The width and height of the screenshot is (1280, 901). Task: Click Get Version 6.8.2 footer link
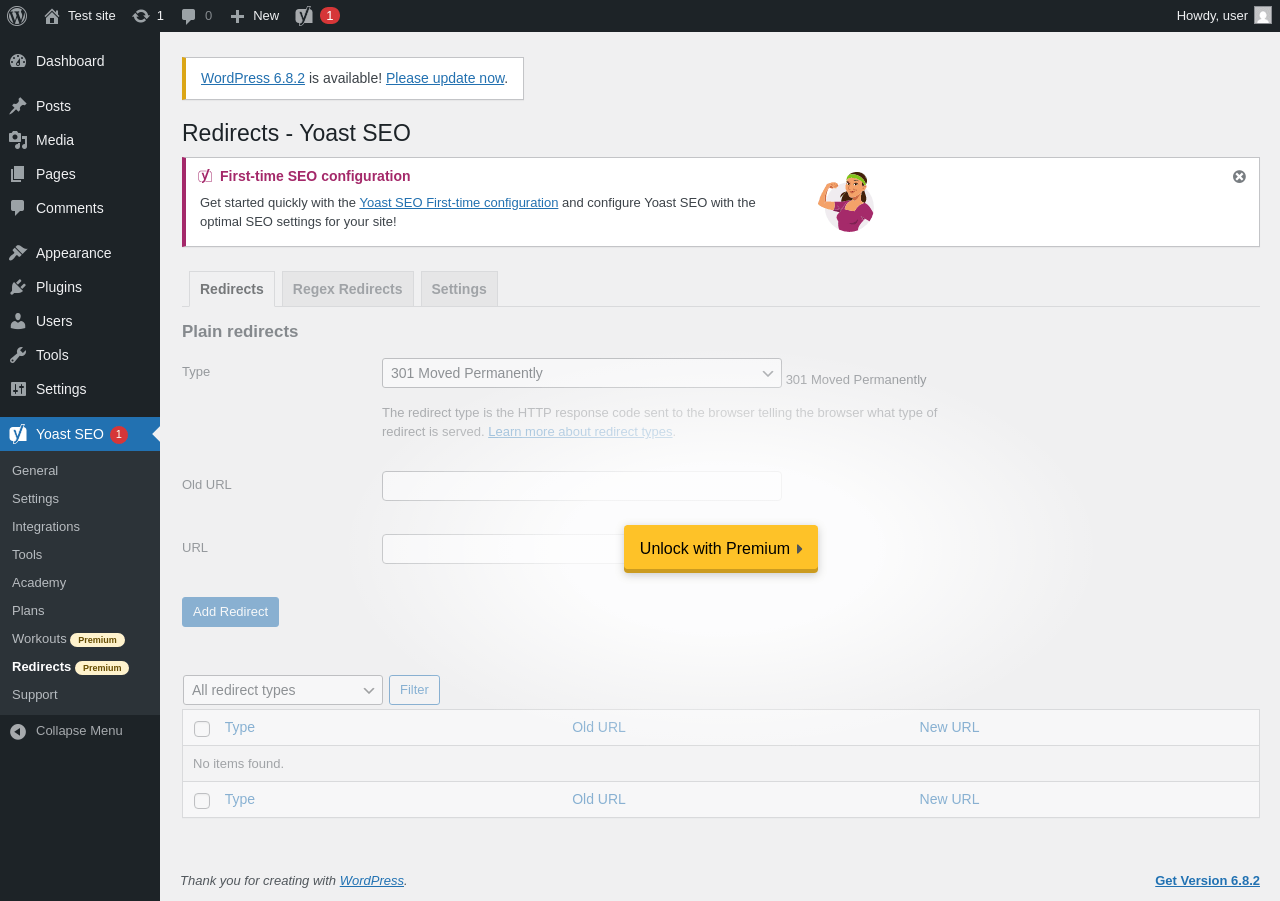click(1207, 880)
